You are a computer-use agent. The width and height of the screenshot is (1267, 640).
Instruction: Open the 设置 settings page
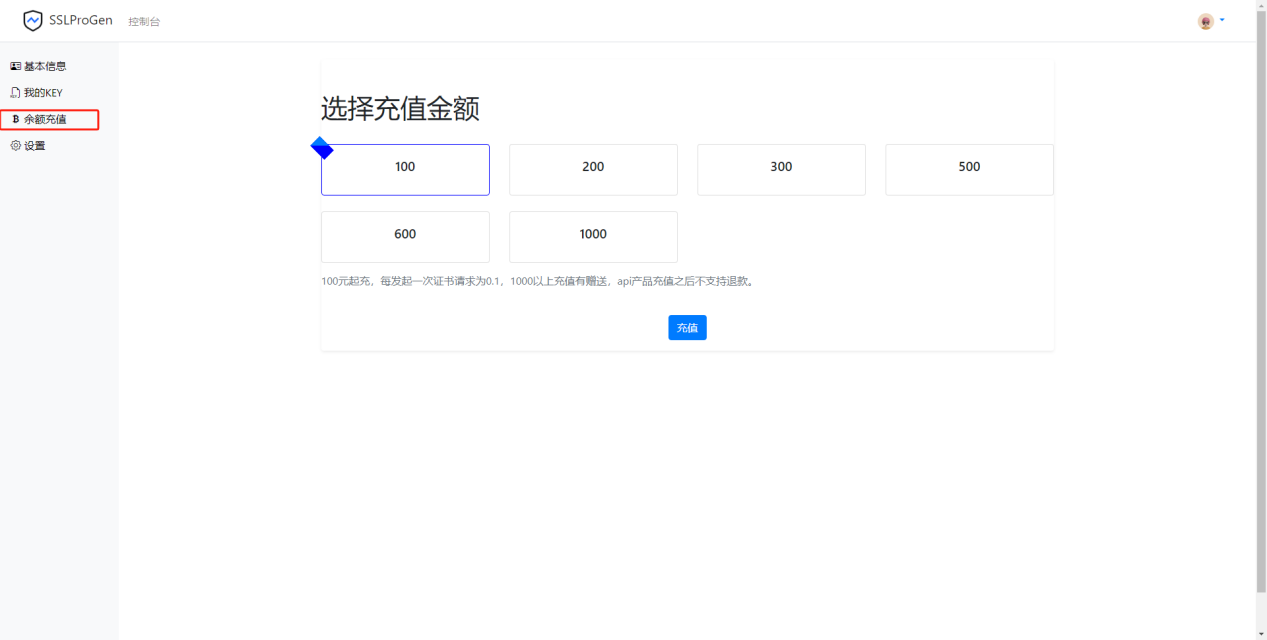[31, 145]
